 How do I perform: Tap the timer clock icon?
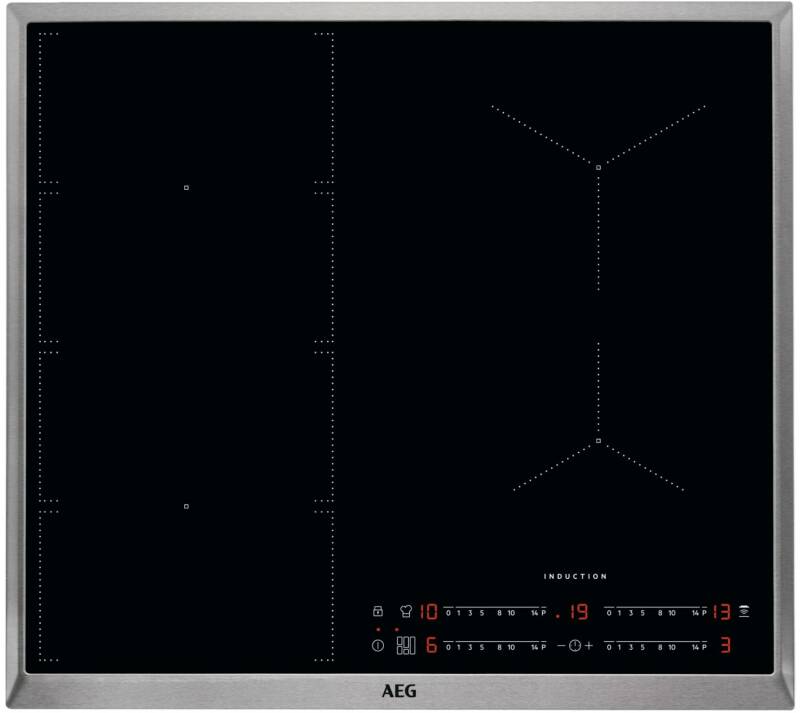click(575, 646)
